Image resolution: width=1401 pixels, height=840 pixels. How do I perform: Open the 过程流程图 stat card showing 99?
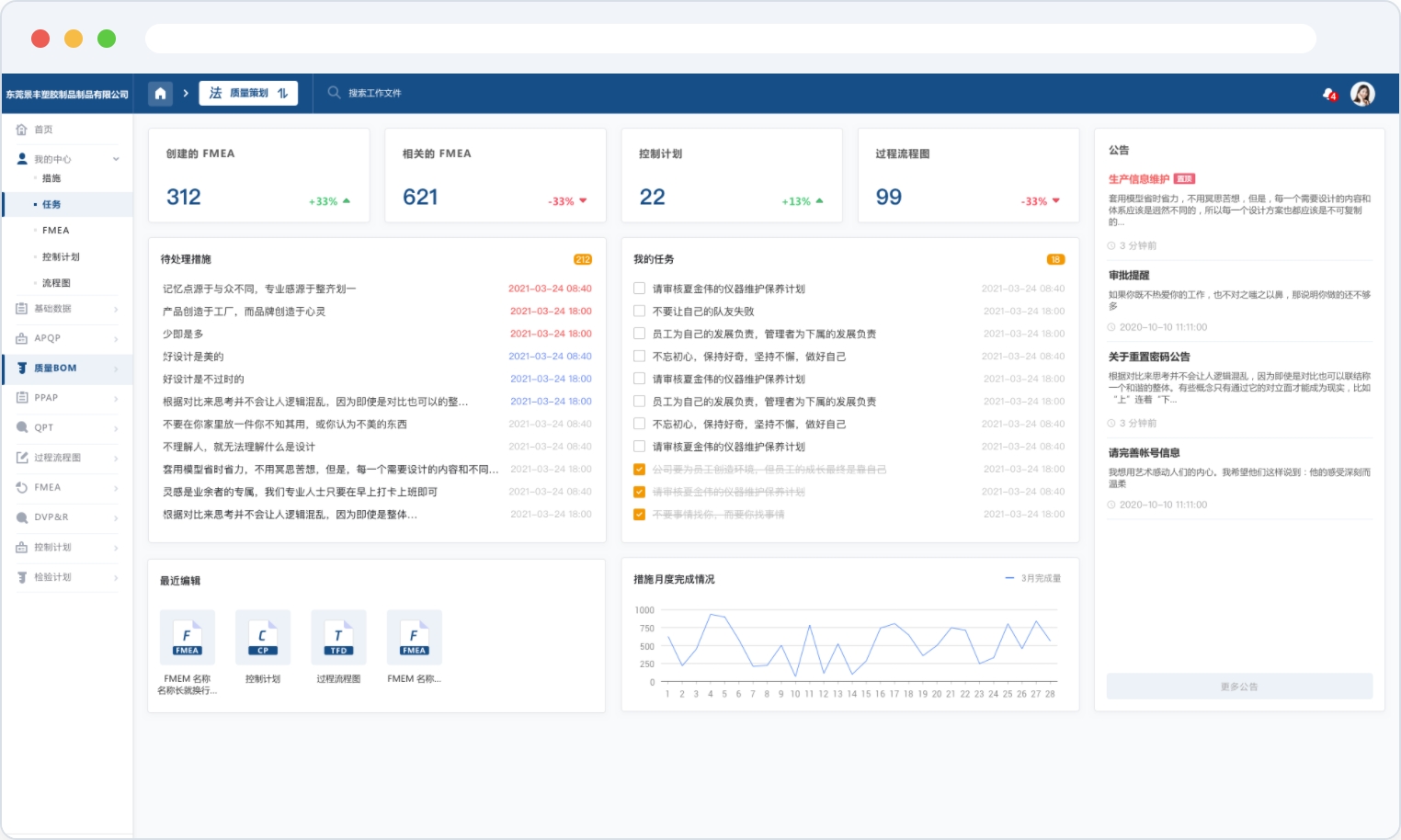(x=968, y=175)
